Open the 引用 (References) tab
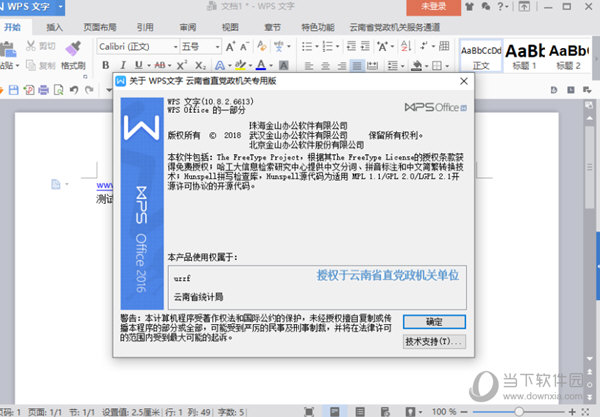Screen dimensions: 600x417 click(x=145, y=27)
